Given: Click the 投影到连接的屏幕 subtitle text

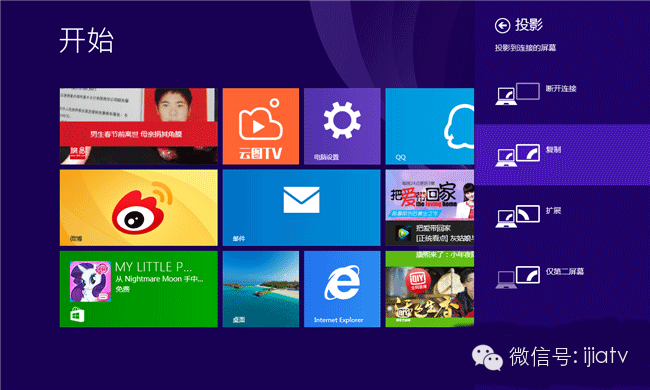Looking at the screenshot, I should tap(525, 48).
